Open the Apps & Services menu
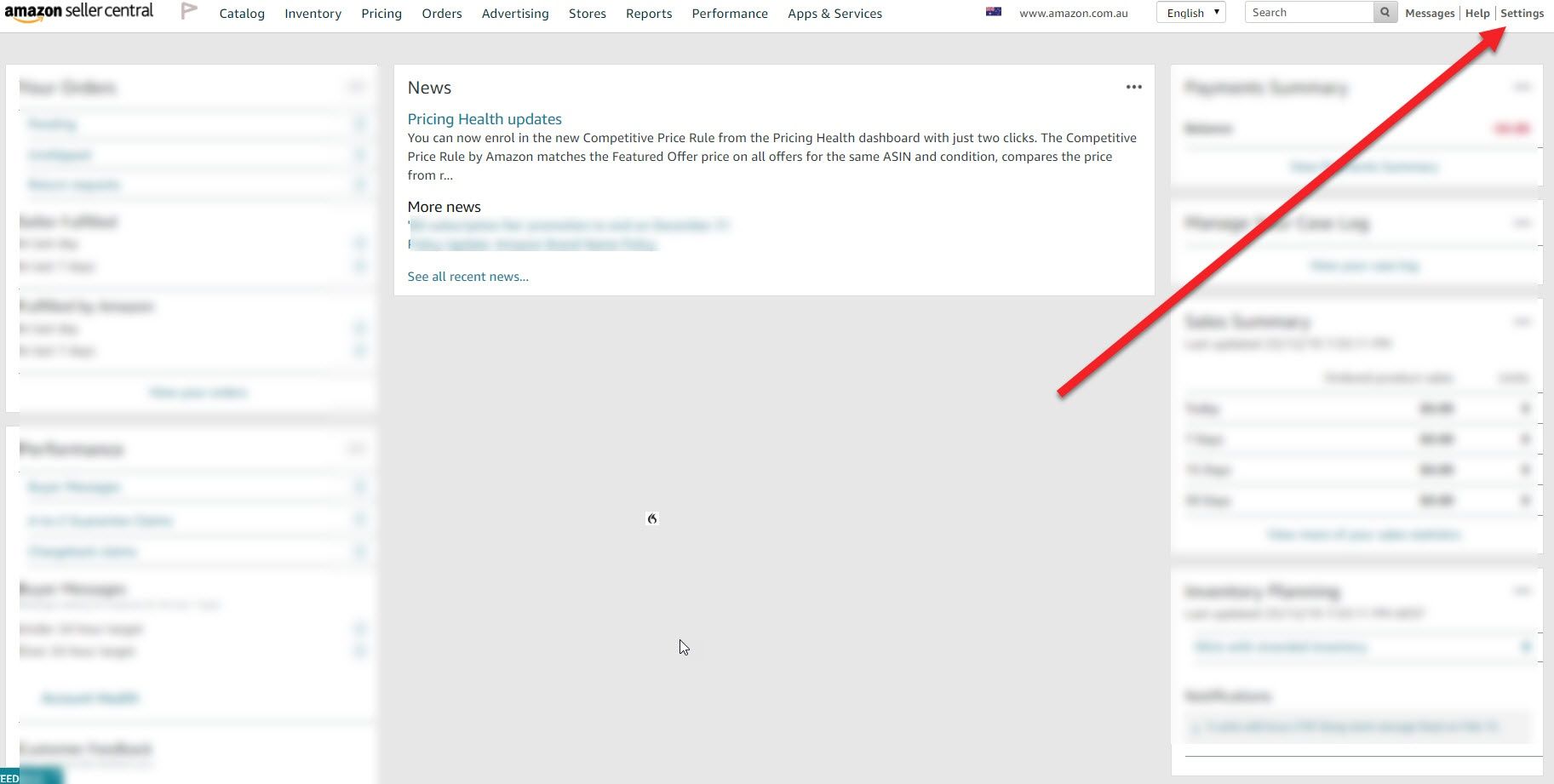Screen dimensions: 1554x784 [834, 14]
